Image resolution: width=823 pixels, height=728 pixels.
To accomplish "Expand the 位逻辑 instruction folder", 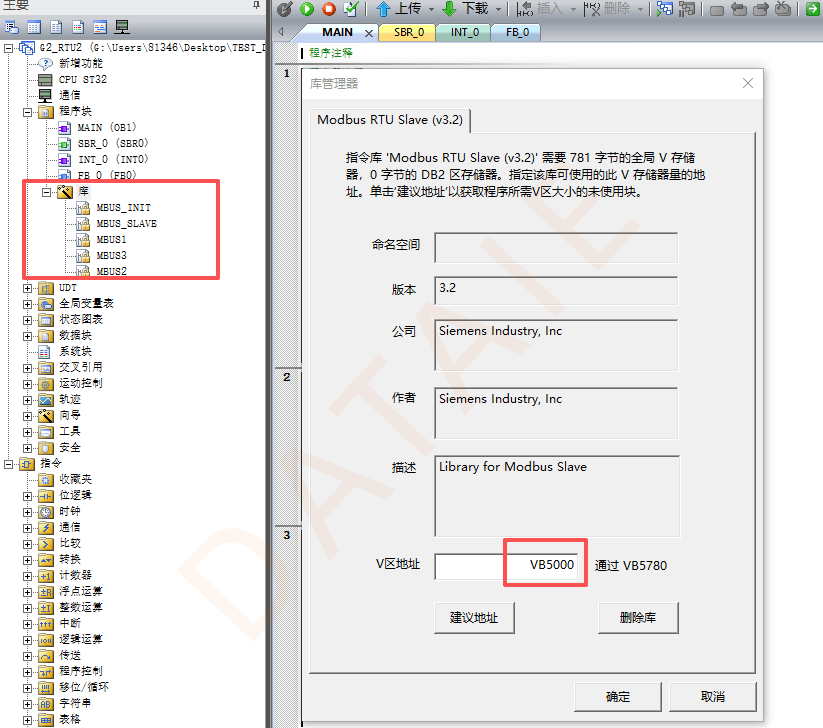I will coord(27,496).
